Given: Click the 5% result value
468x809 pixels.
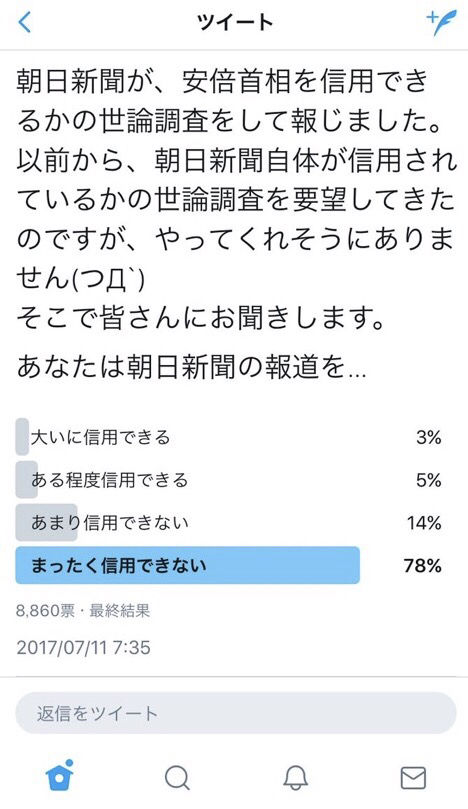Looking at the screenshot, I should tap(429, 480).
